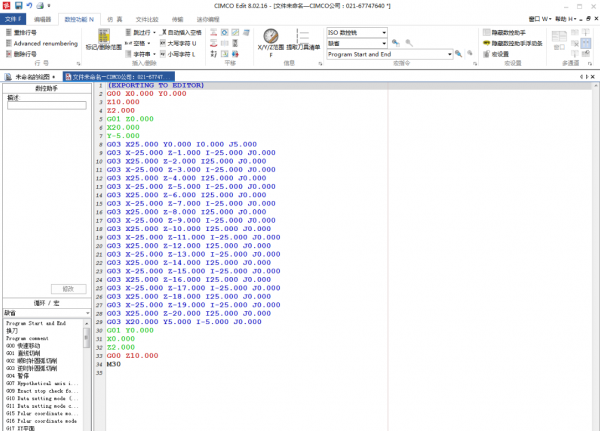
Task: Open the 帮助 H menu
Action: tap(566, 19)
